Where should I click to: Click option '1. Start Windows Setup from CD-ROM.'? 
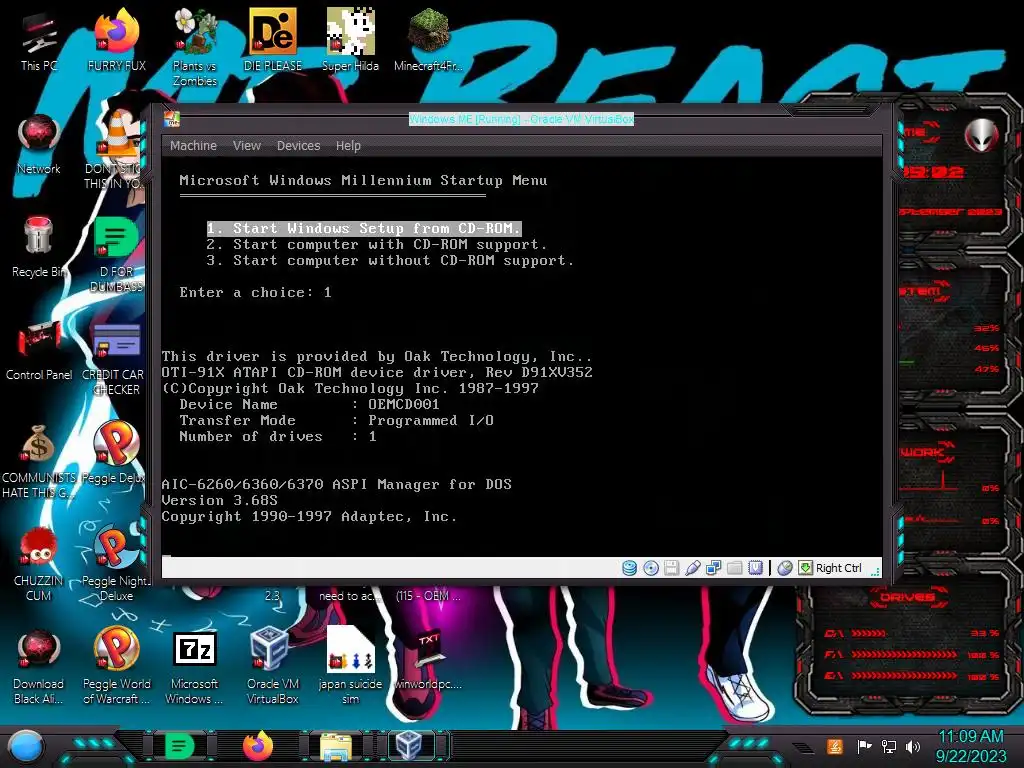364,228
